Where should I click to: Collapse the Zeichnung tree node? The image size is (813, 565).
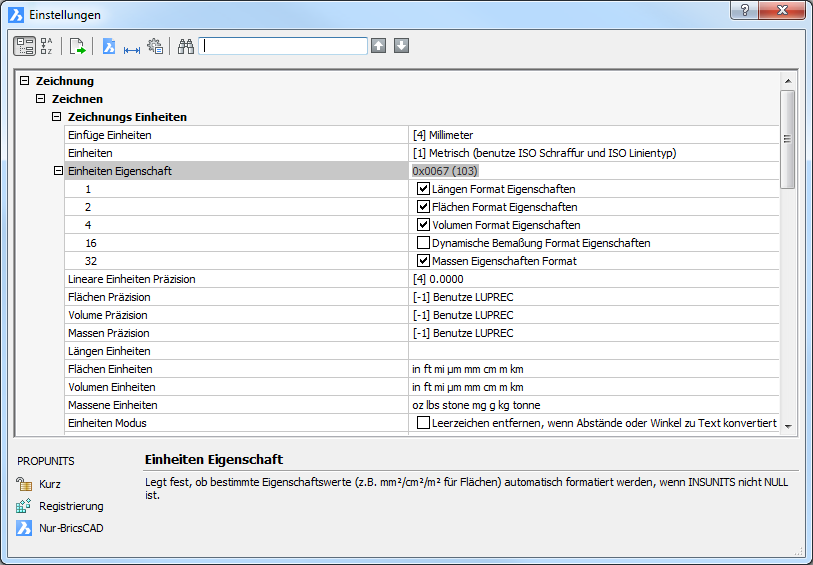pos(25,81)
